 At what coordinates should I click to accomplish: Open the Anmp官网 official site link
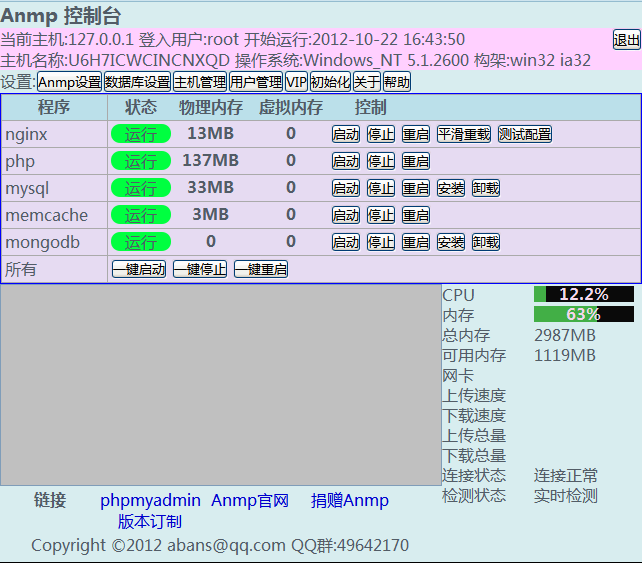(250, 500)
